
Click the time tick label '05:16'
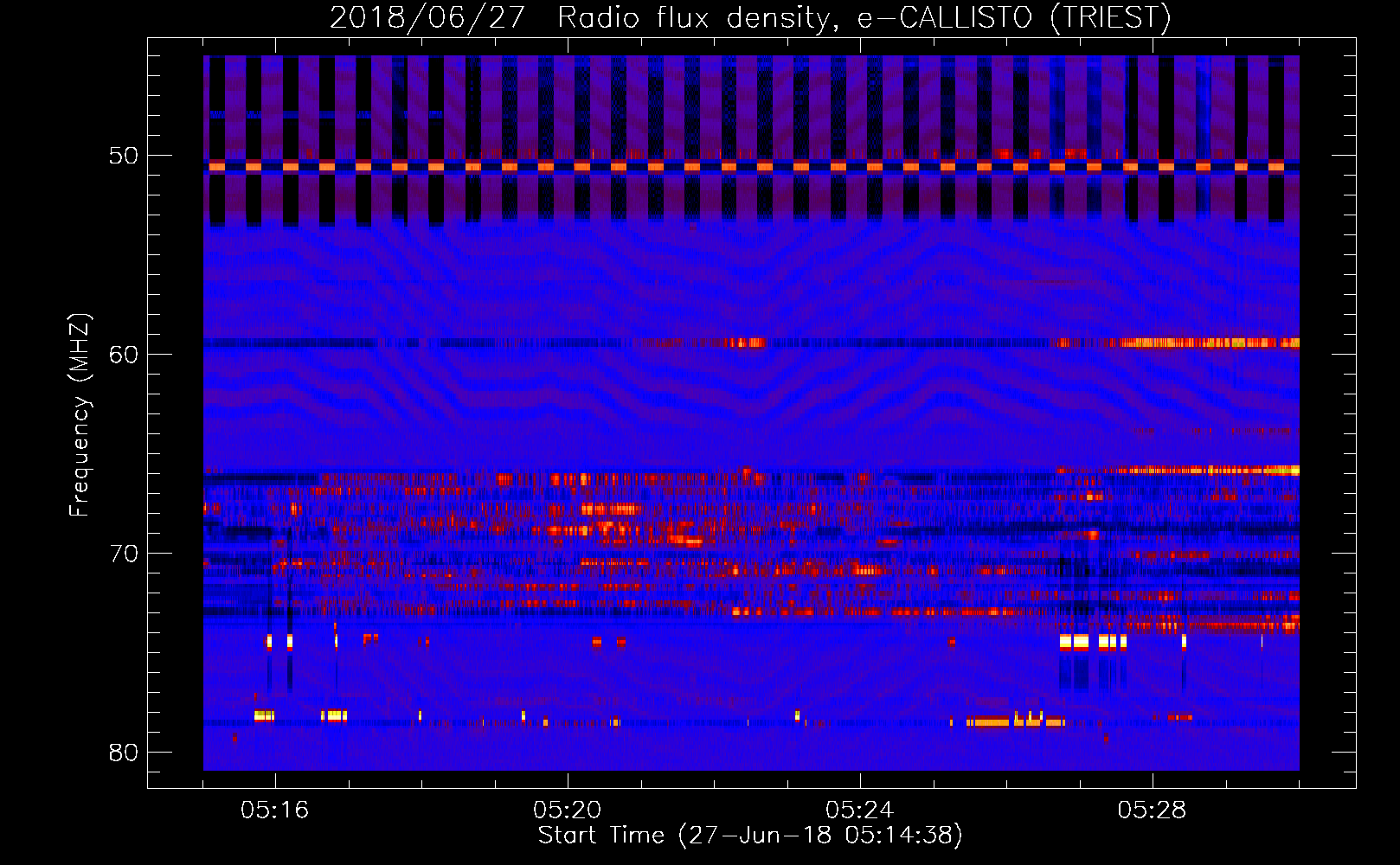[x=275, y=811]
